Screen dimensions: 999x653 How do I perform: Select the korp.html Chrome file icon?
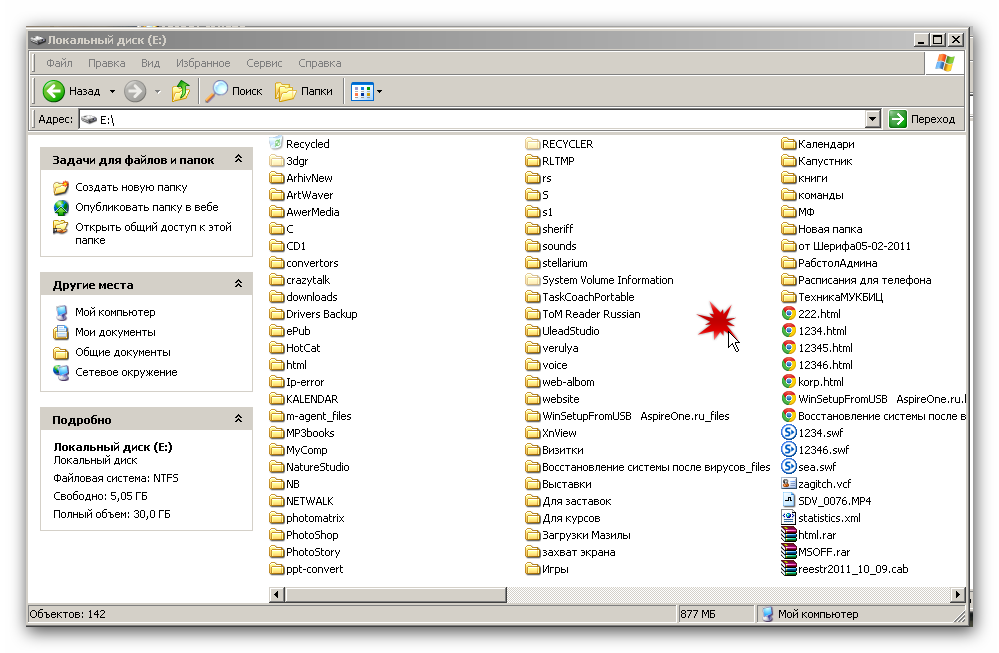point(789,382)
